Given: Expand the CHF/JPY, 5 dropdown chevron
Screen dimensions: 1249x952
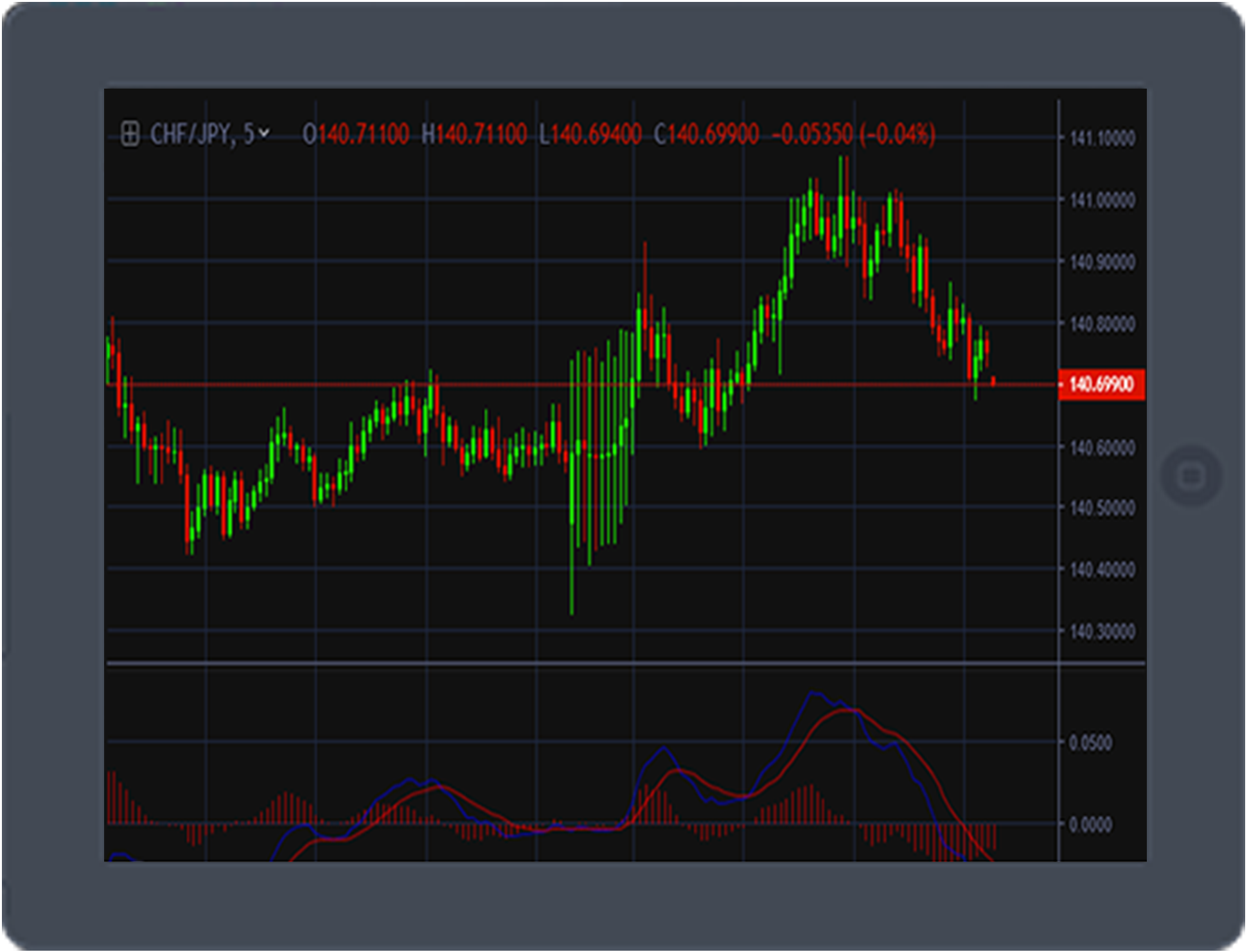Looking at the screenshot, I should coord(263,134).
